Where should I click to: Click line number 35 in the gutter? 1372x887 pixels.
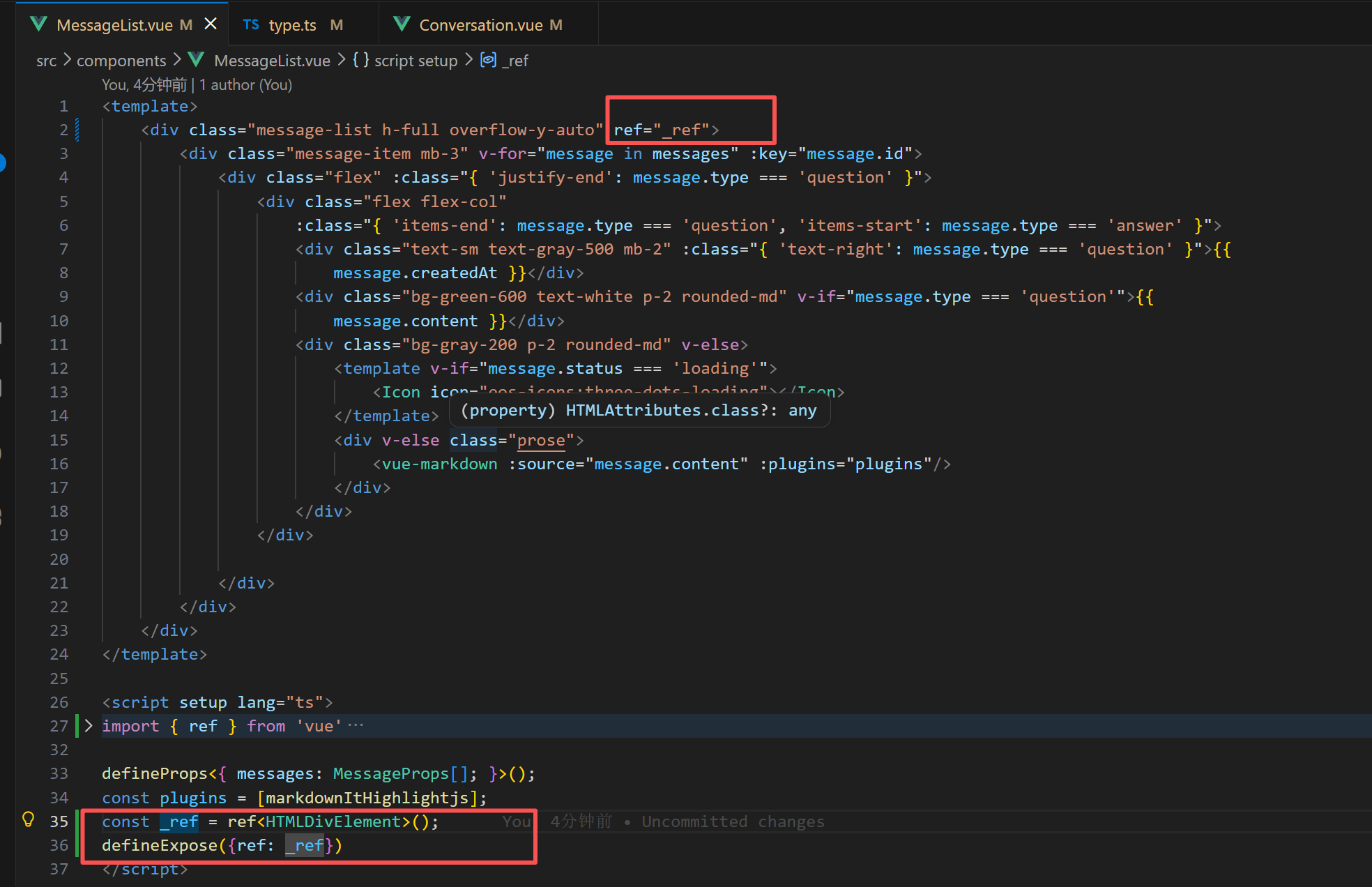(x=59, y=821)
